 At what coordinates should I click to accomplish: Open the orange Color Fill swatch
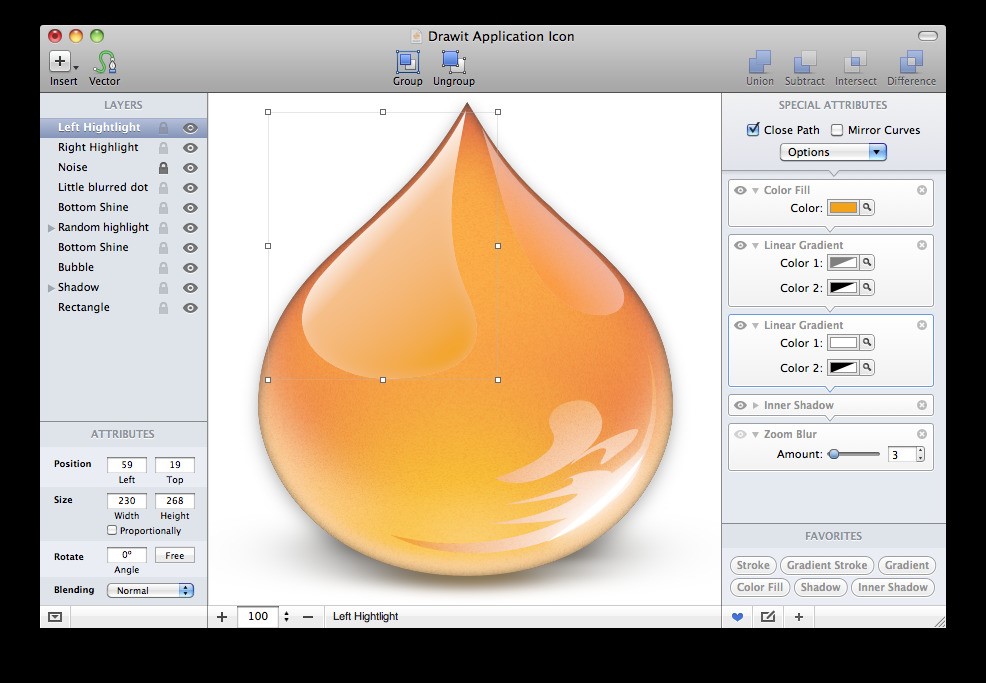tap(843, 208)
